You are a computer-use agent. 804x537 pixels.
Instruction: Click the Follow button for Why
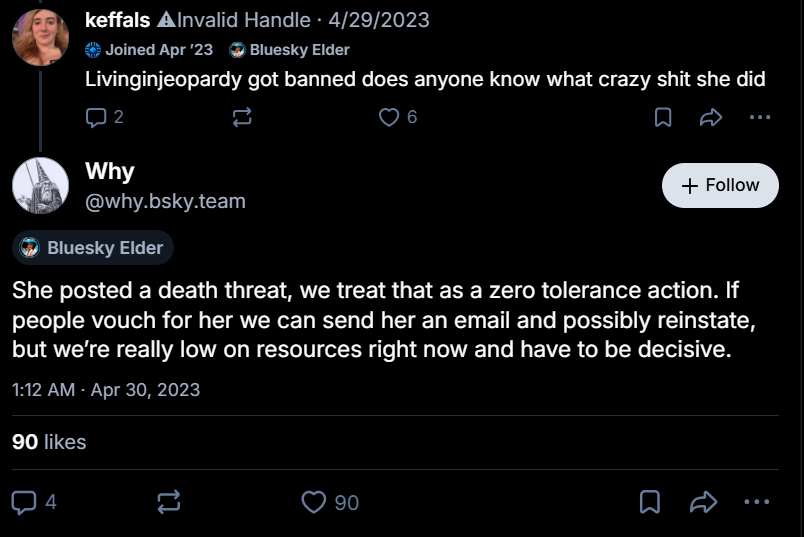pos(720,185)
